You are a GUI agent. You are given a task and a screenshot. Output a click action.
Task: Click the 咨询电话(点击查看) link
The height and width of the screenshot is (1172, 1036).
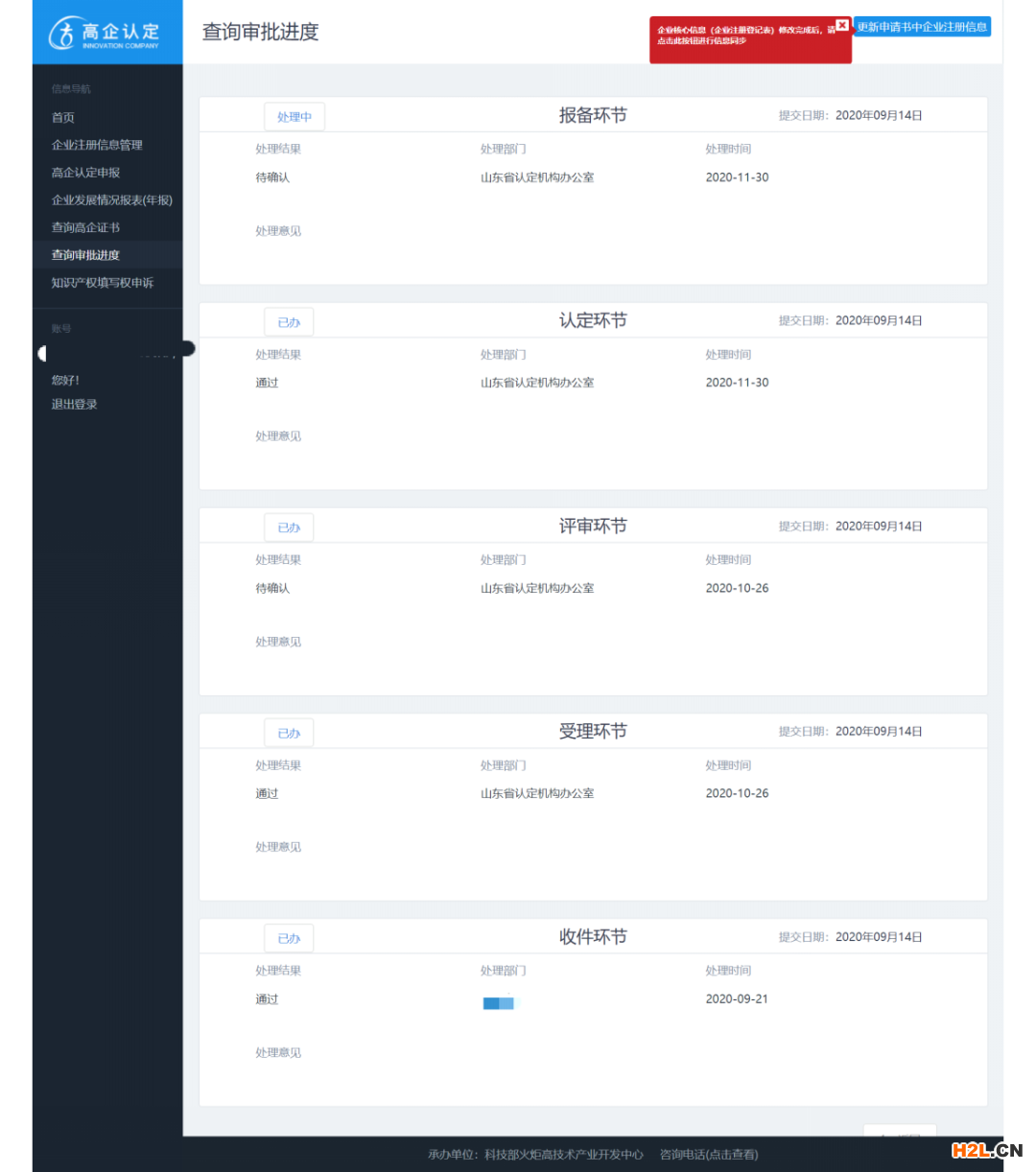(707, 1155)
